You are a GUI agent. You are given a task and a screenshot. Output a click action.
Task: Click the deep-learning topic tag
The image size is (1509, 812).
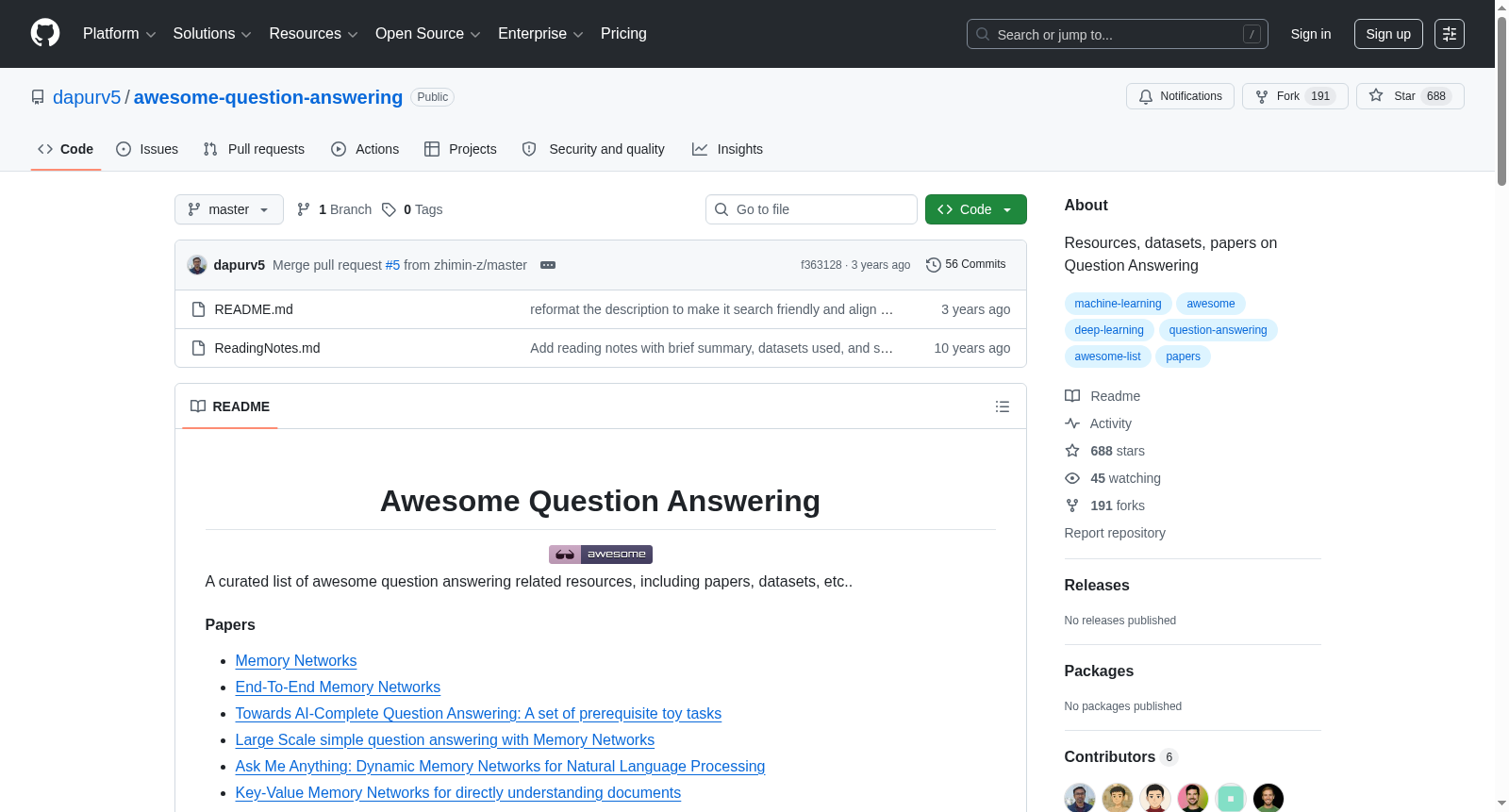point(1109,330)
